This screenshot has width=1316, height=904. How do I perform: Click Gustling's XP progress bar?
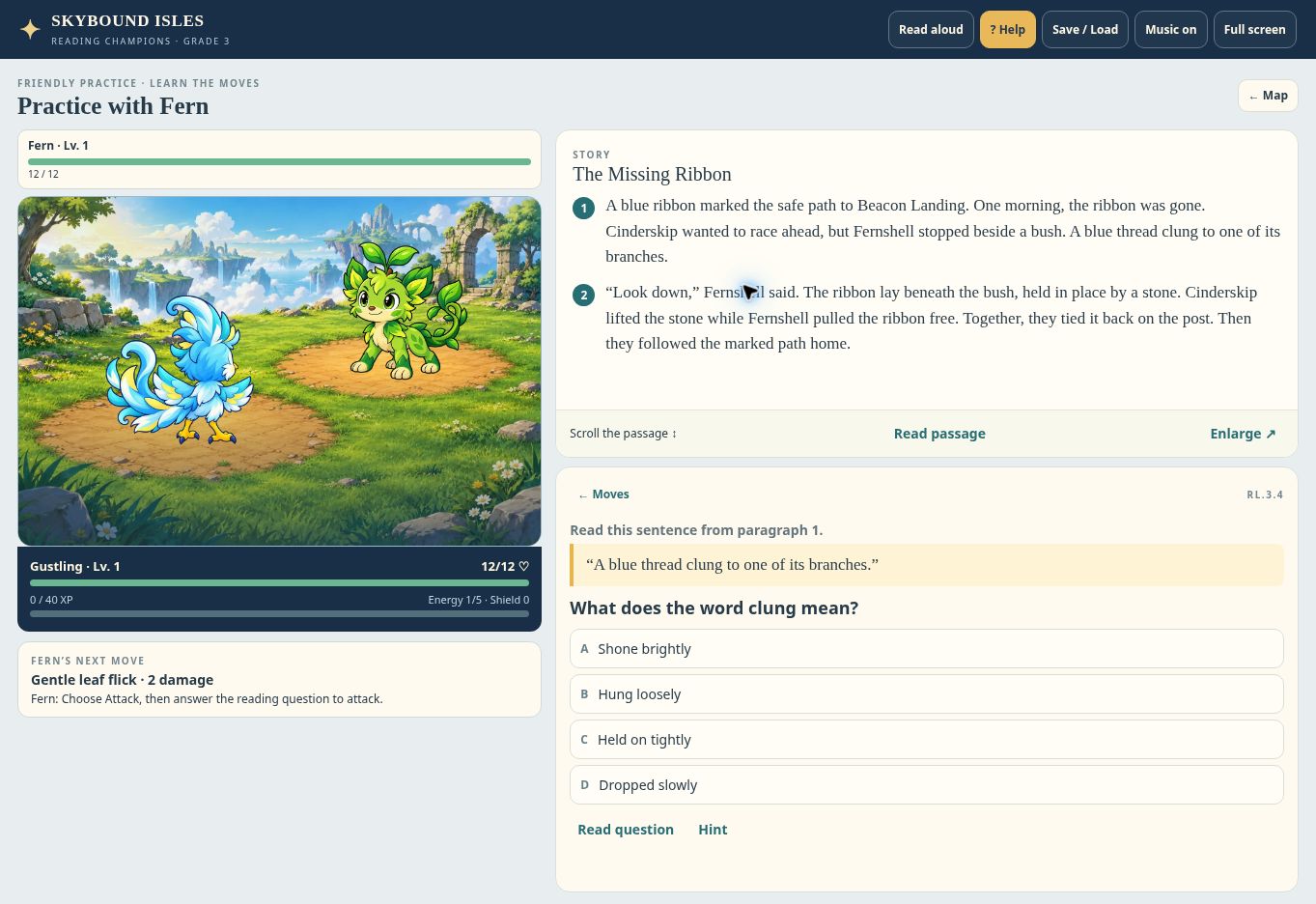[279, 613]
